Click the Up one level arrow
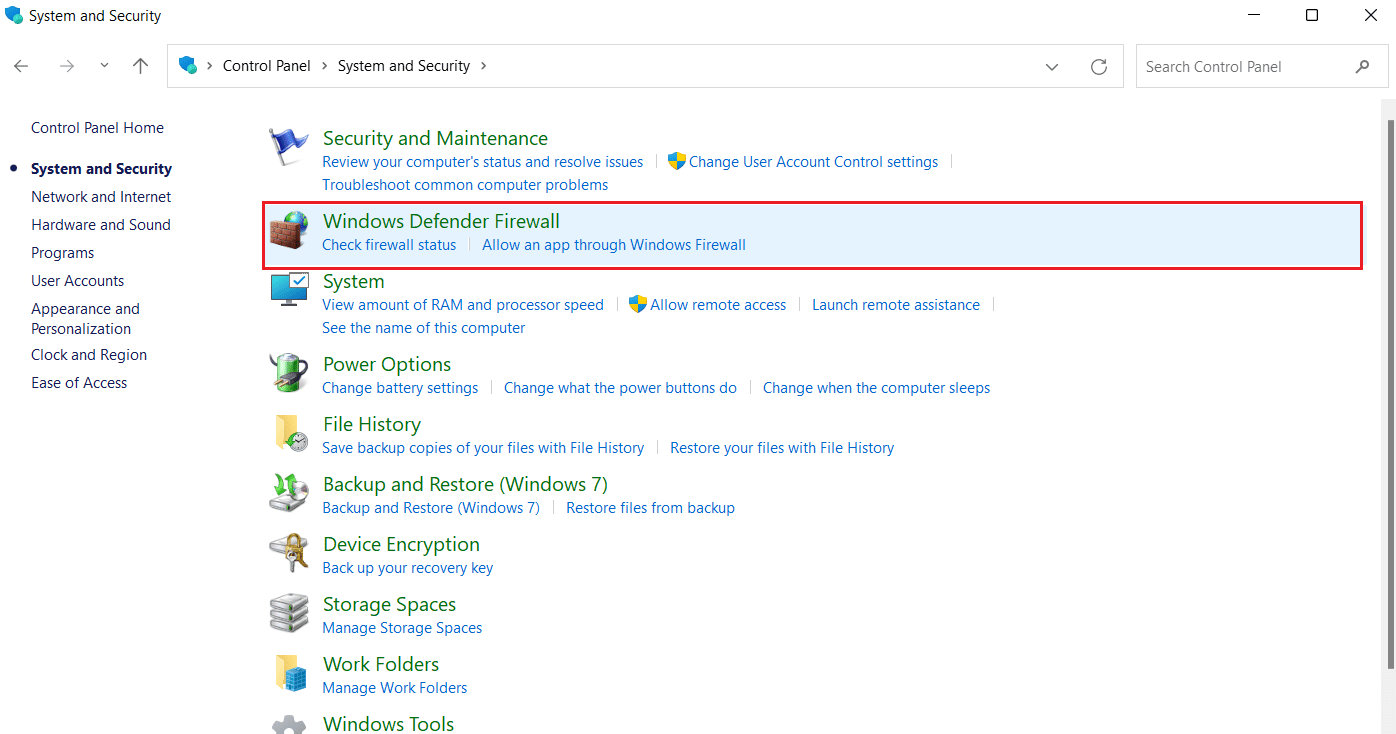The width and height of the screenshot is (1396, 734). (140, 66)
